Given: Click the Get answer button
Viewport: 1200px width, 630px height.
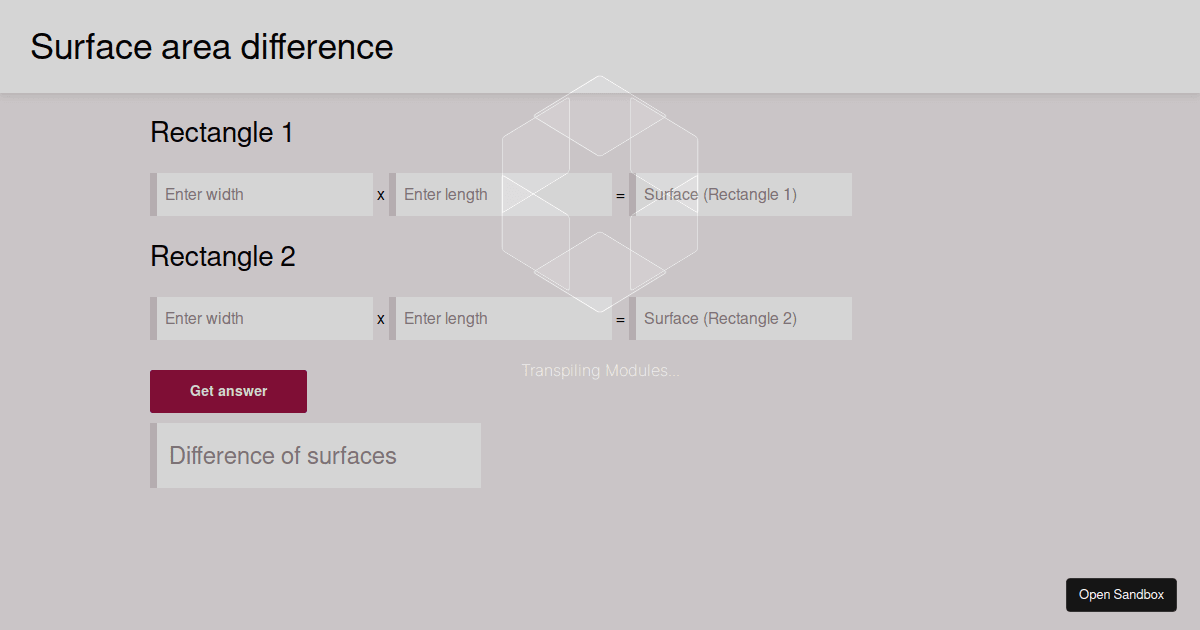Looking at the screenshot, I should (x=228, y=391).
